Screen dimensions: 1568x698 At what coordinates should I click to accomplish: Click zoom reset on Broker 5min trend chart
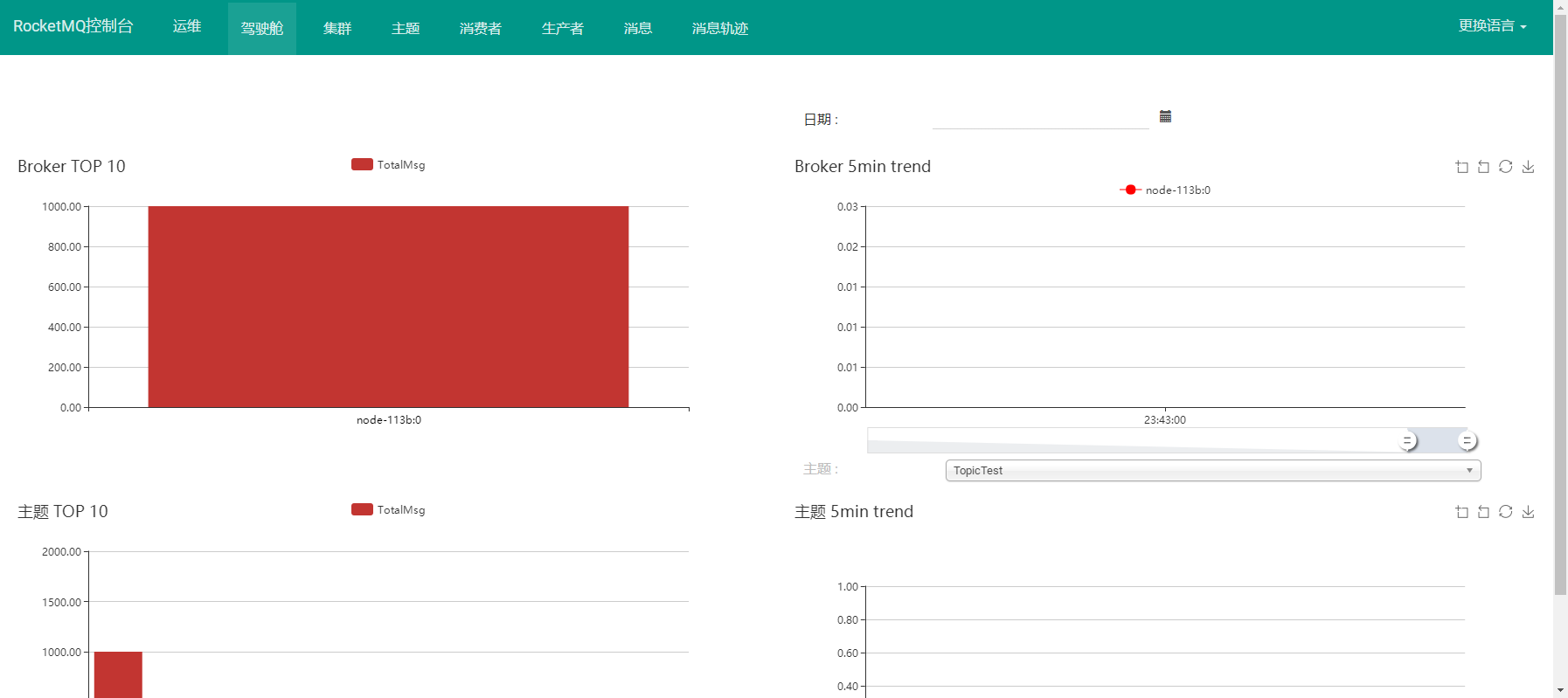coord(1483,167)
